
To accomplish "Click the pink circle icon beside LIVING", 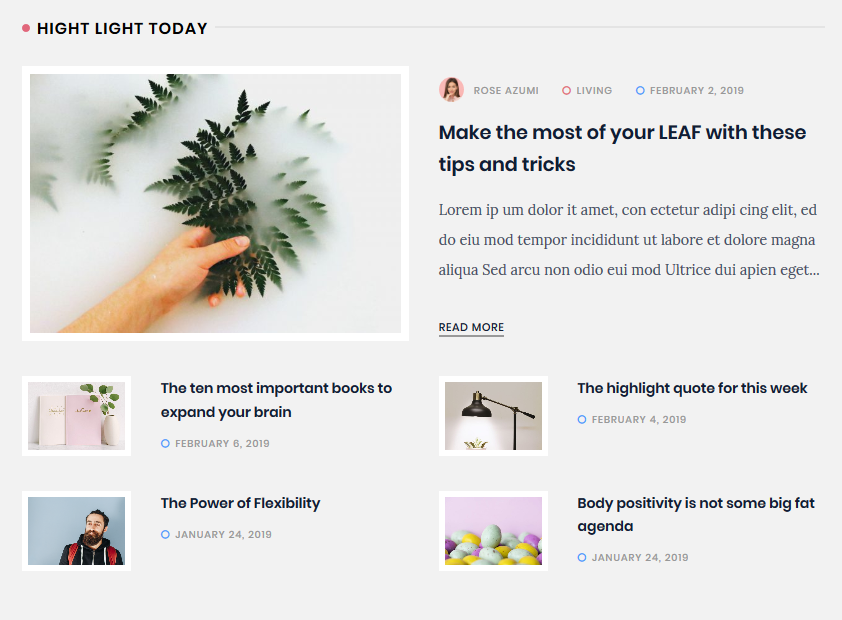I will pyautogui.click(x=566, y=90).
